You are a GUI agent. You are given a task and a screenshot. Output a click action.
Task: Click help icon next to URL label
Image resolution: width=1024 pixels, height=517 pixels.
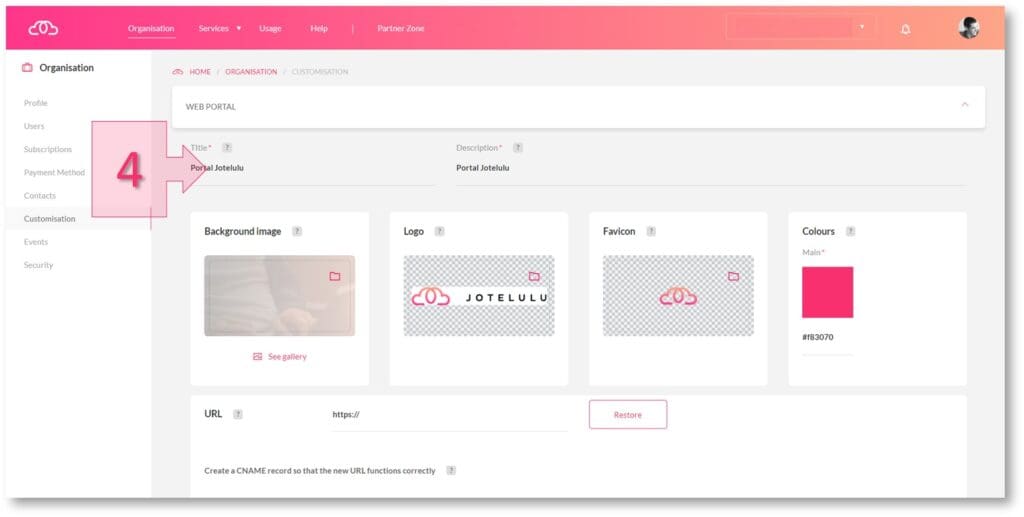tap(238, 414)
